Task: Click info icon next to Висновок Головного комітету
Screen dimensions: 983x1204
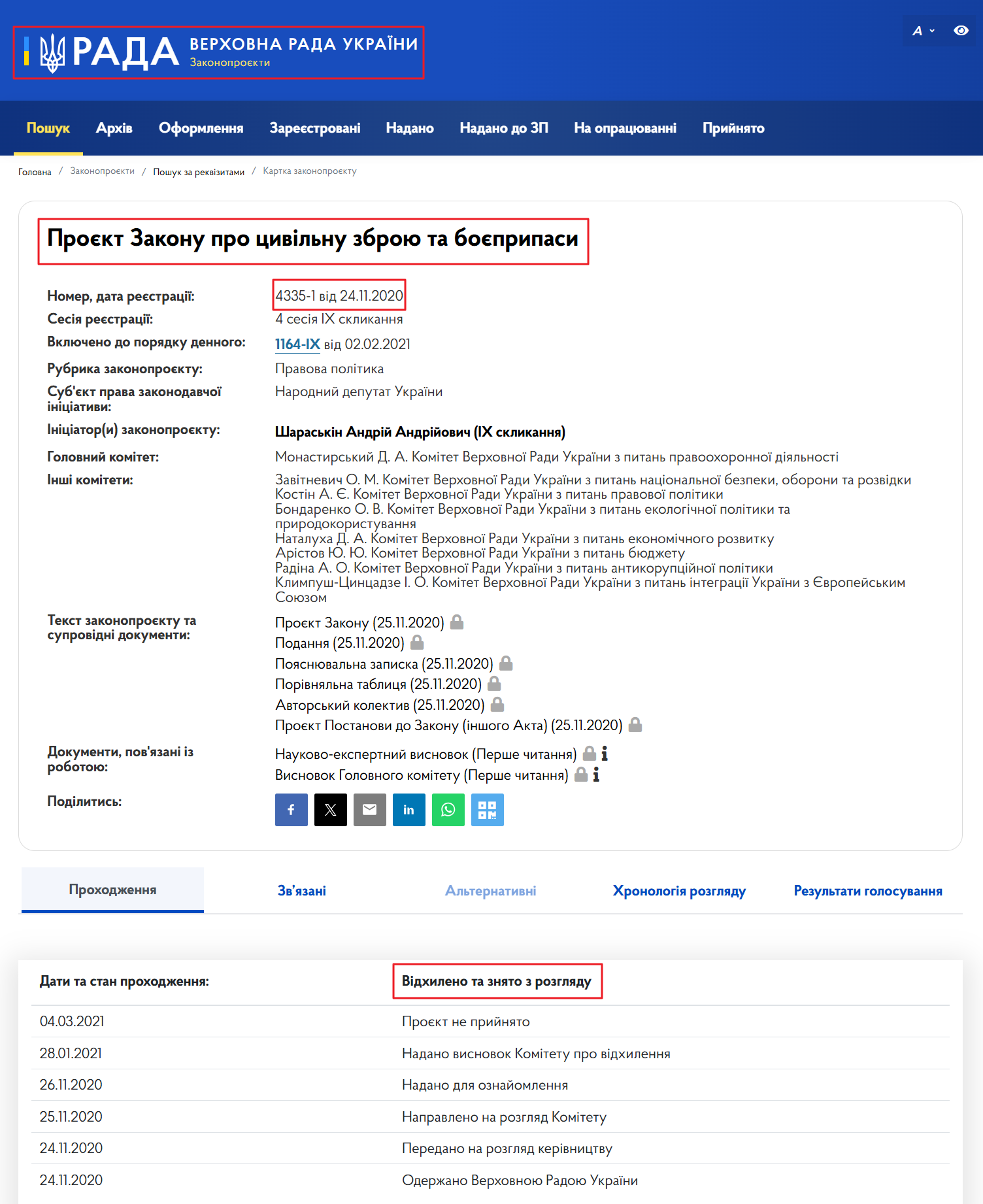Action: click(x=596, y=775)
